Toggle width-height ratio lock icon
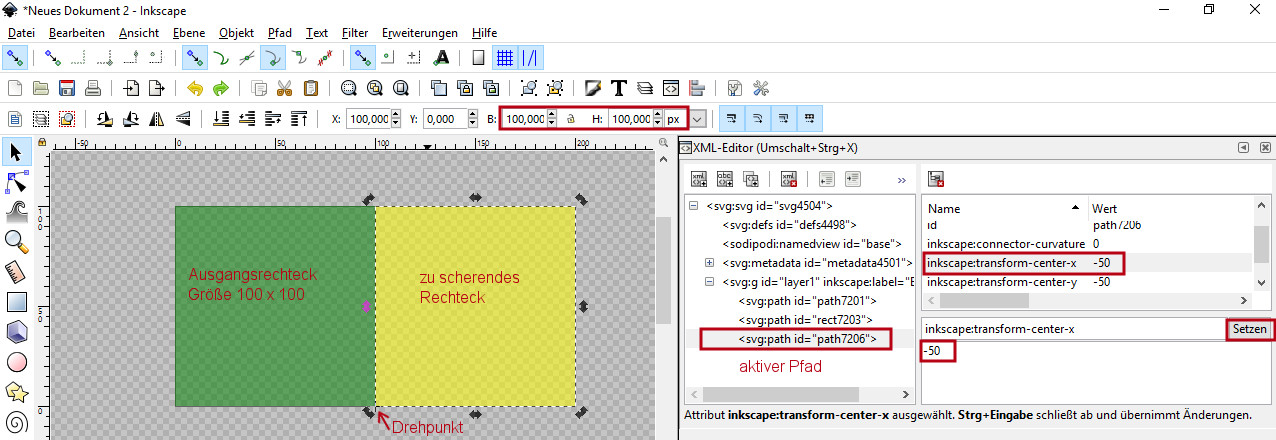 pos(571,119)
